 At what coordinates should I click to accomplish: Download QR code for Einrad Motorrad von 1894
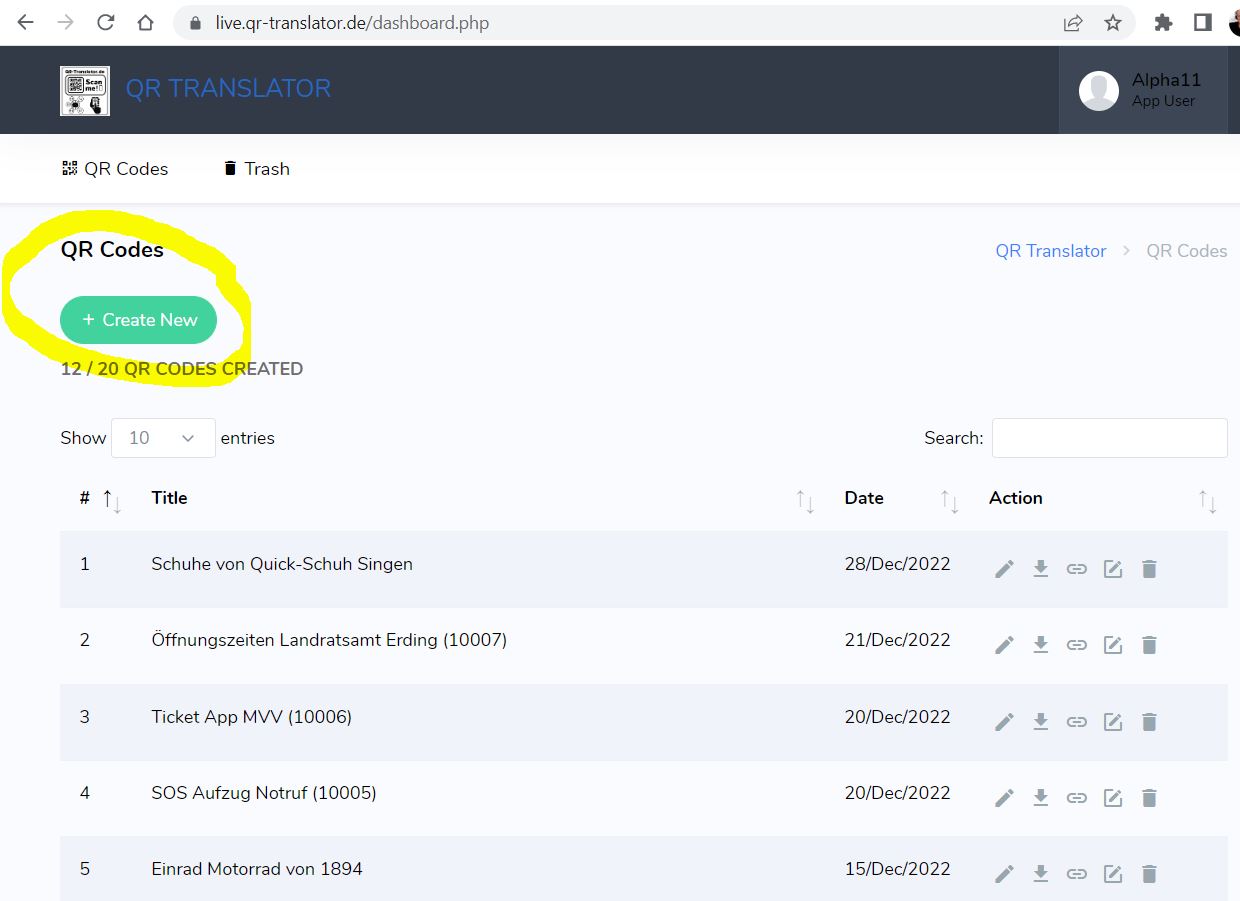click(x=1040, y=874)
